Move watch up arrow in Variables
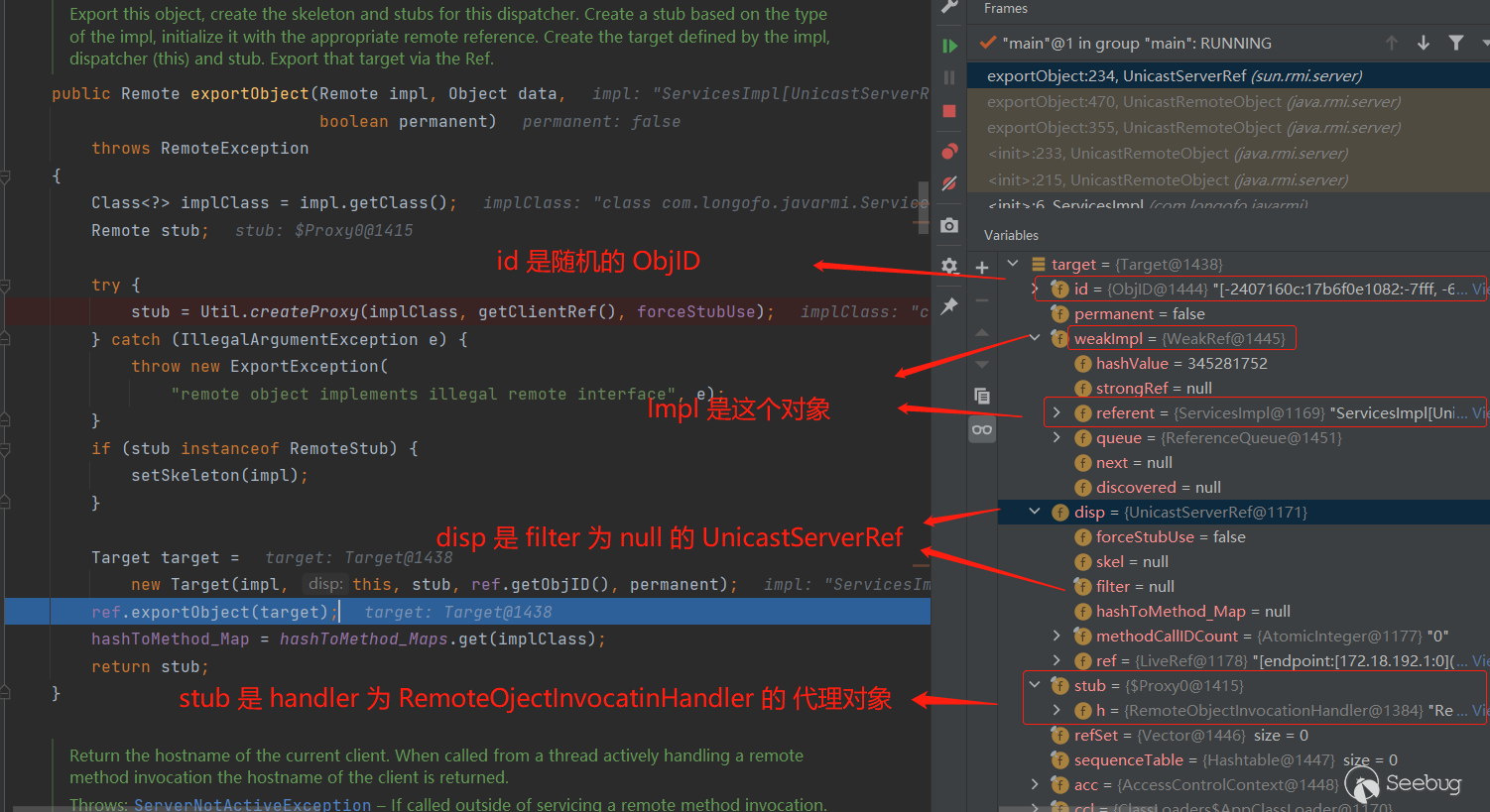 [x=982, y=332]
